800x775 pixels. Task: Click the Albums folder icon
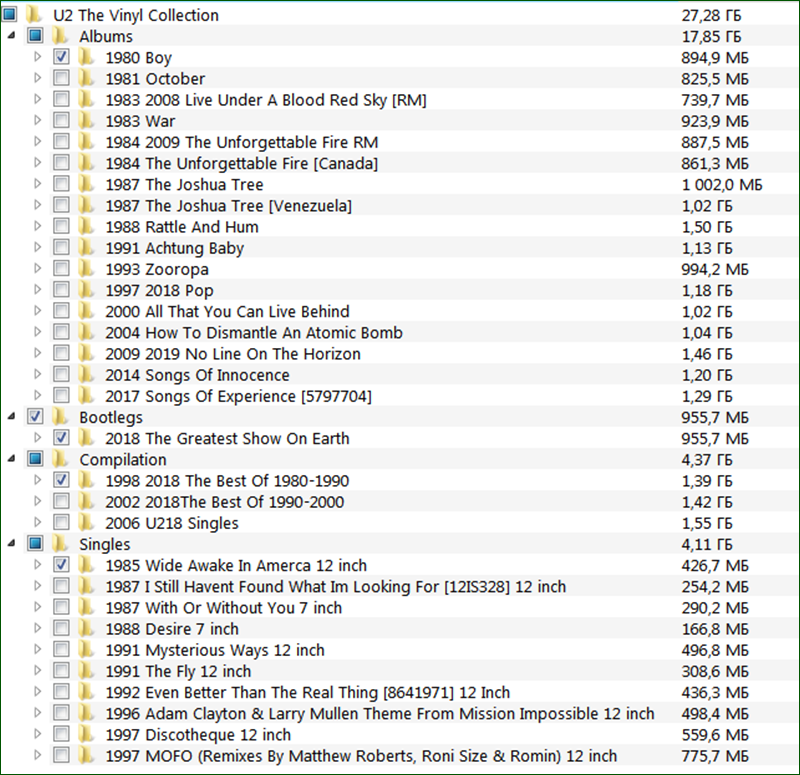click(60, 36)
